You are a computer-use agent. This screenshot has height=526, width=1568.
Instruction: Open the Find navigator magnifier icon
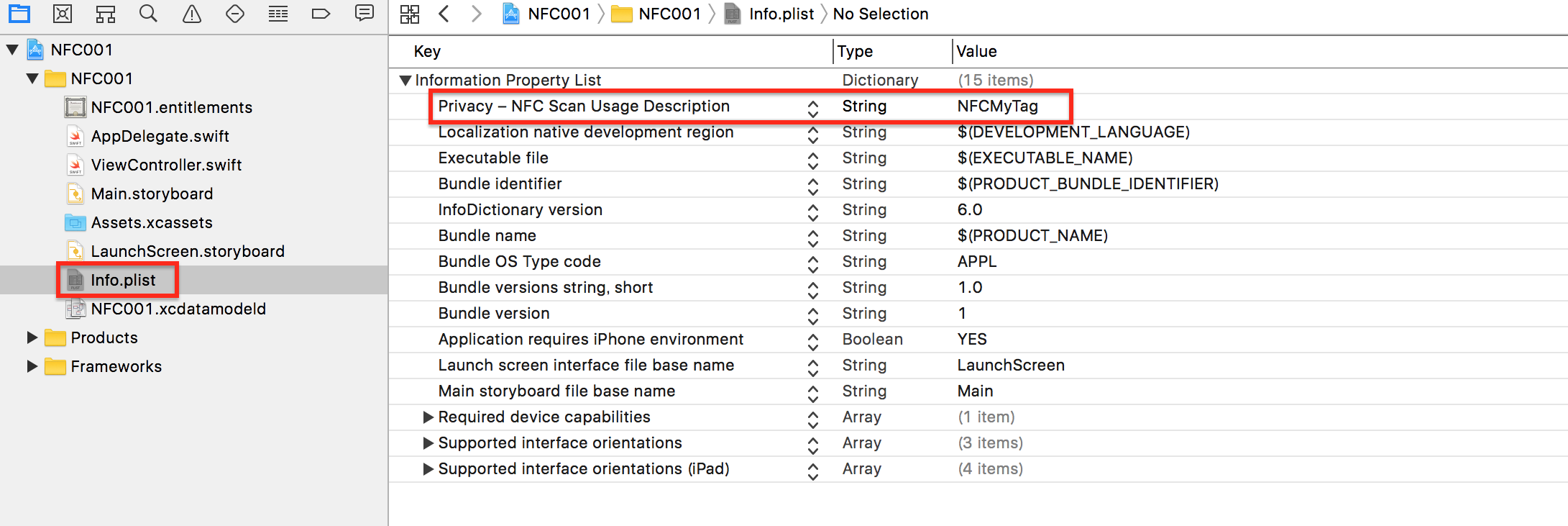(148, 14)
